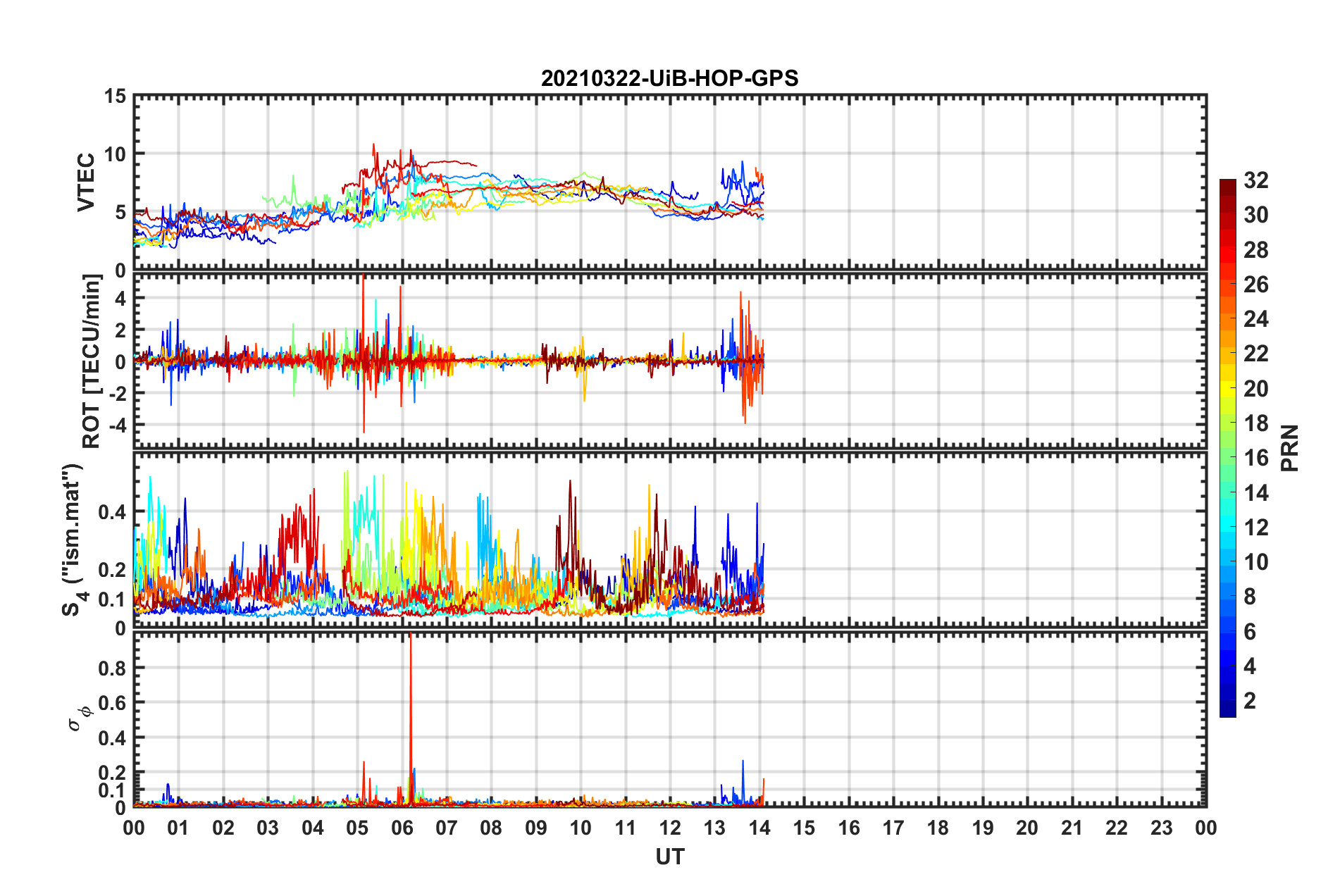The height and width of the screenshot is (896, 1340).
Task: Click colorbar tick label 8
Action: [1250, 597]
